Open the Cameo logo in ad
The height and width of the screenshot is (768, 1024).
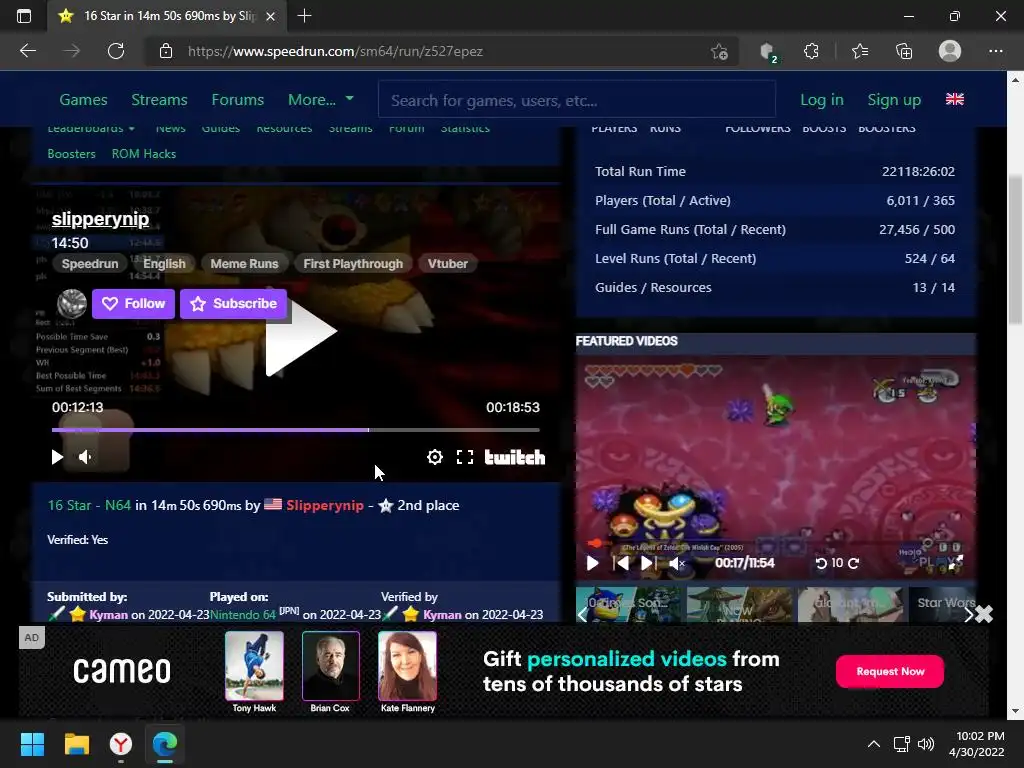pyautogui.click(x=122, y=671)
